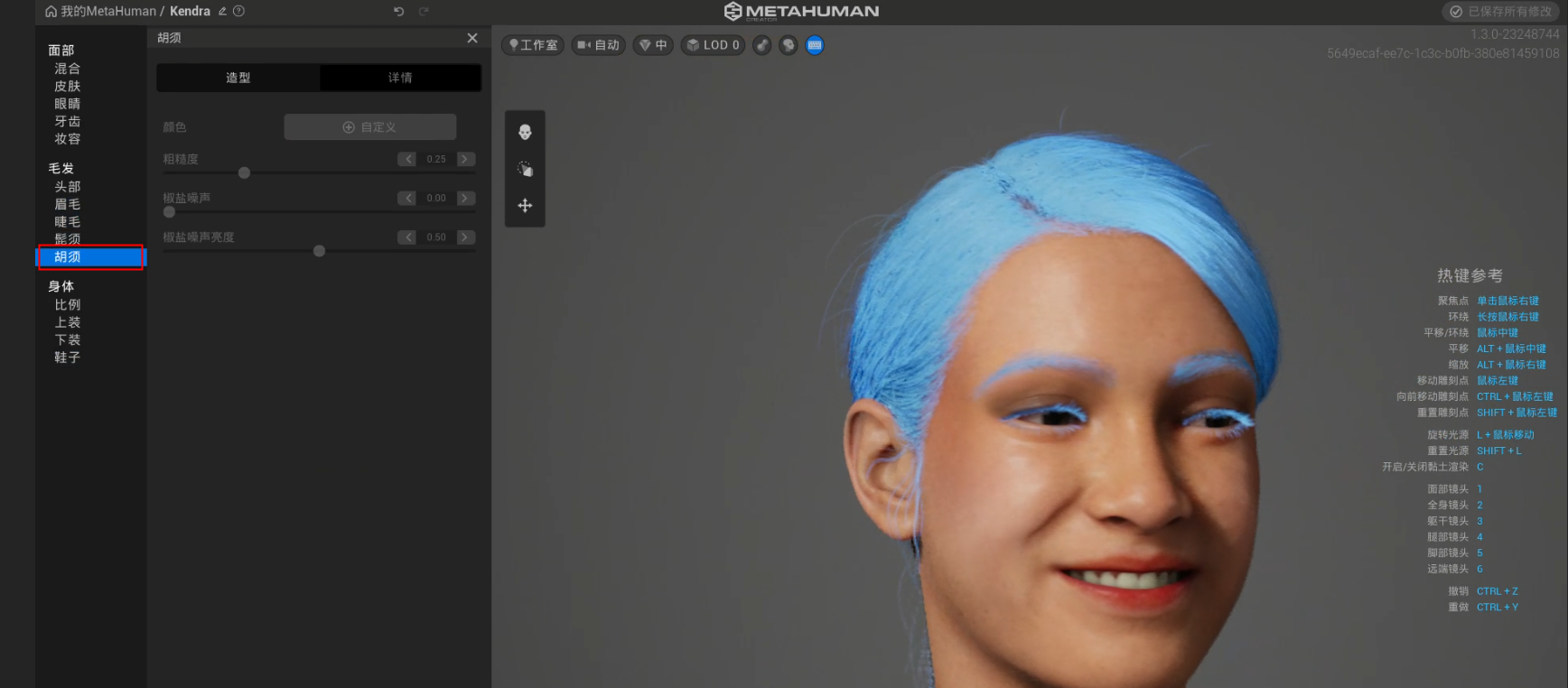The image size is (1568, 688).
Task: Decrease 粗糙度 value with left arrow
Action: (407, 159)
